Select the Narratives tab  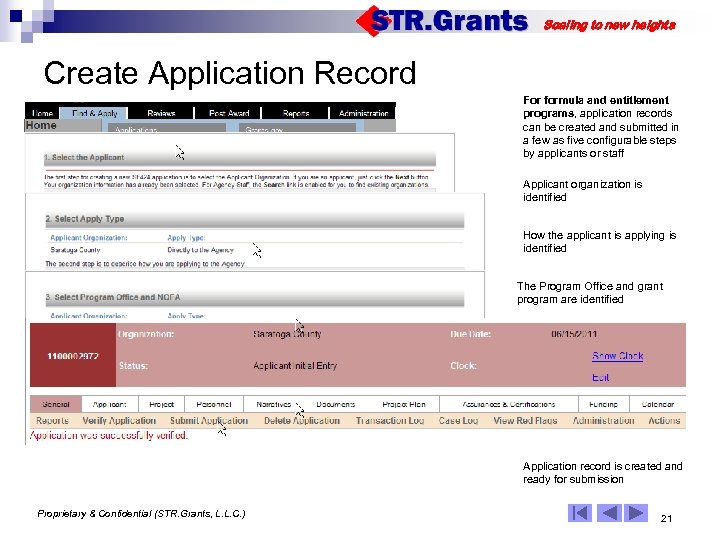tap(274, 405)
